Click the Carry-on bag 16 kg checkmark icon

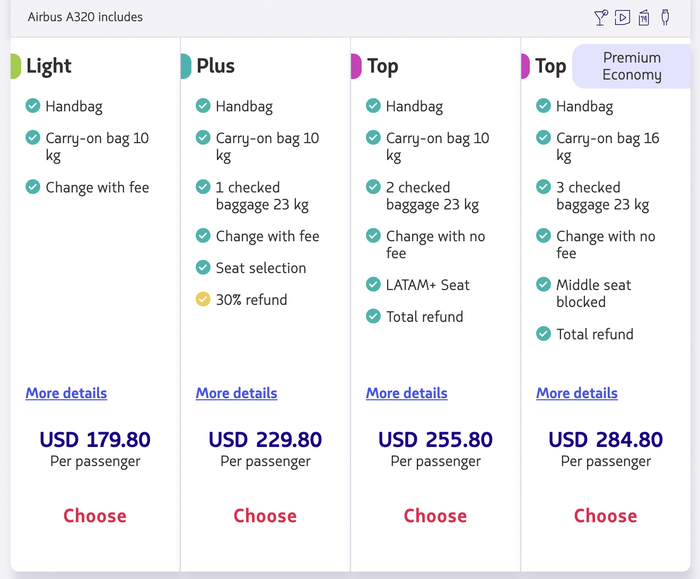tap(543, 137)
